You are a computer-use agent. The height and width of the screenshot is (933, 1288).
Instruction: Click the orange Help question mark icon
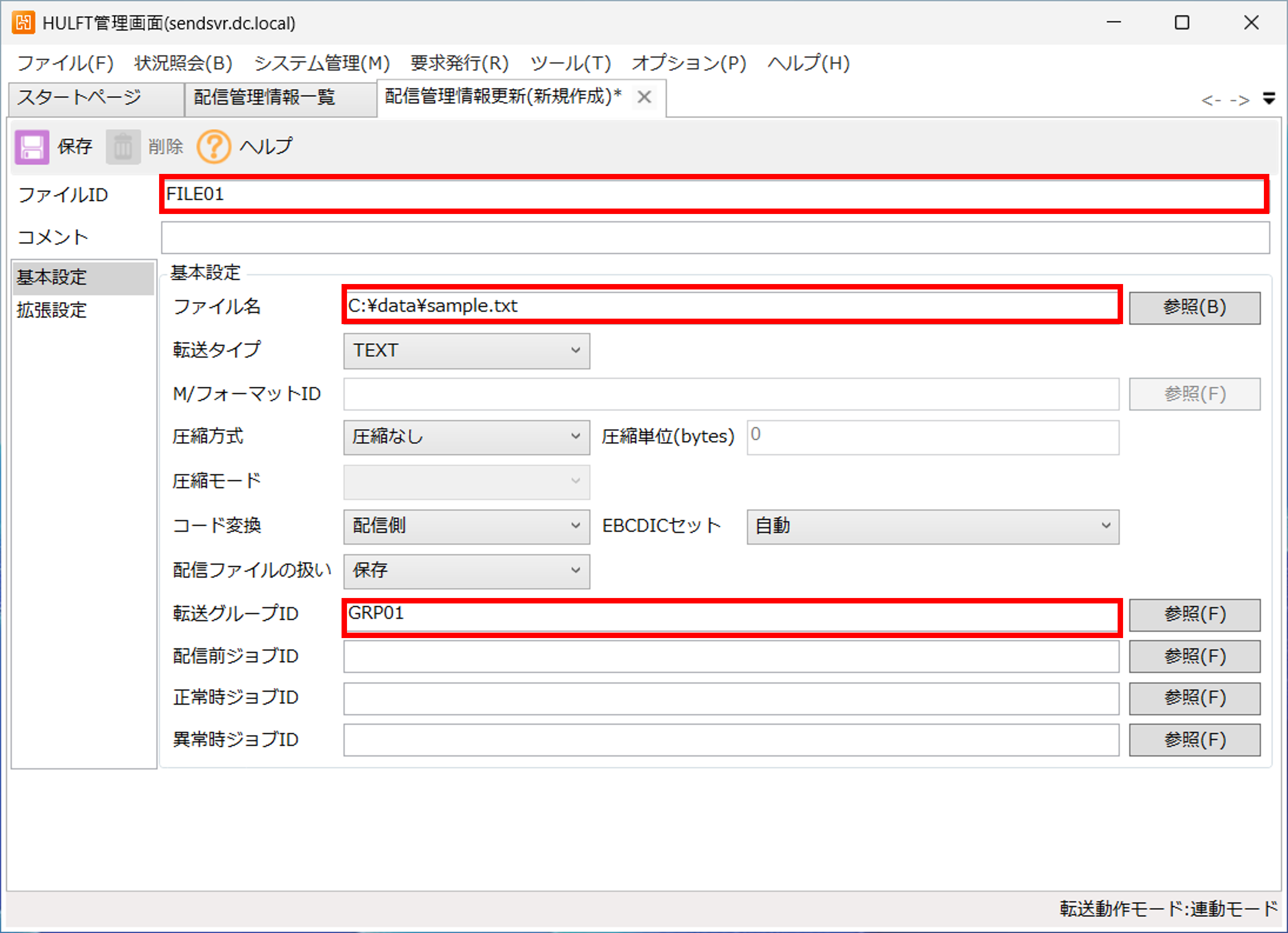tap(214, 147)
